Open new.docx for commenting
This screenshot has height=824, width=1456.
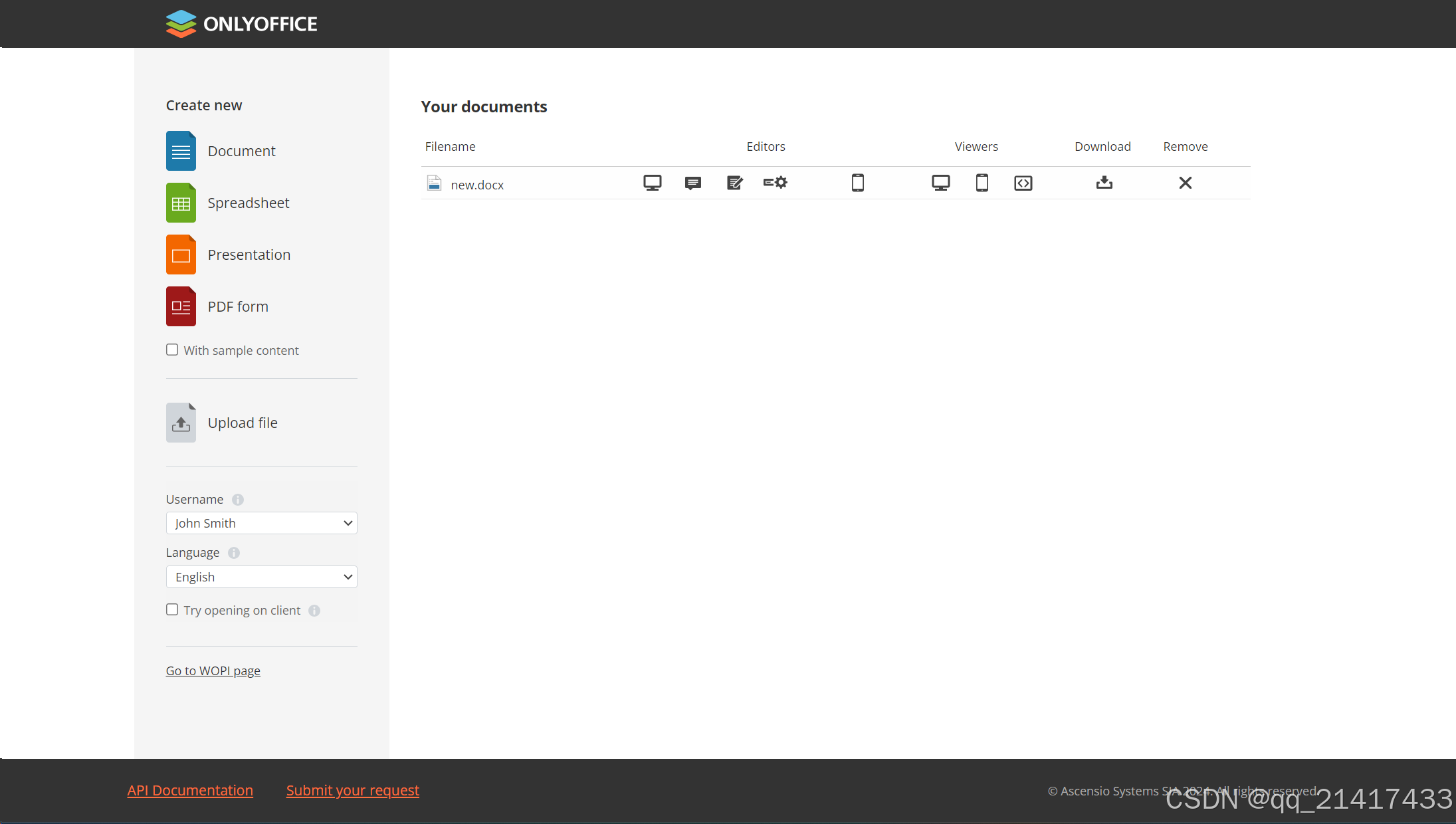(692, 183)
